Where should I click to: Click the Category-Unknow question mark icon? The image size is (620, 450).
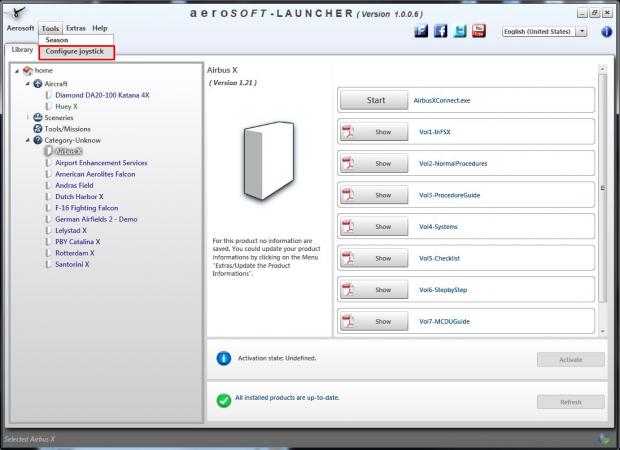pyautogui.click(x=38, y=140)
